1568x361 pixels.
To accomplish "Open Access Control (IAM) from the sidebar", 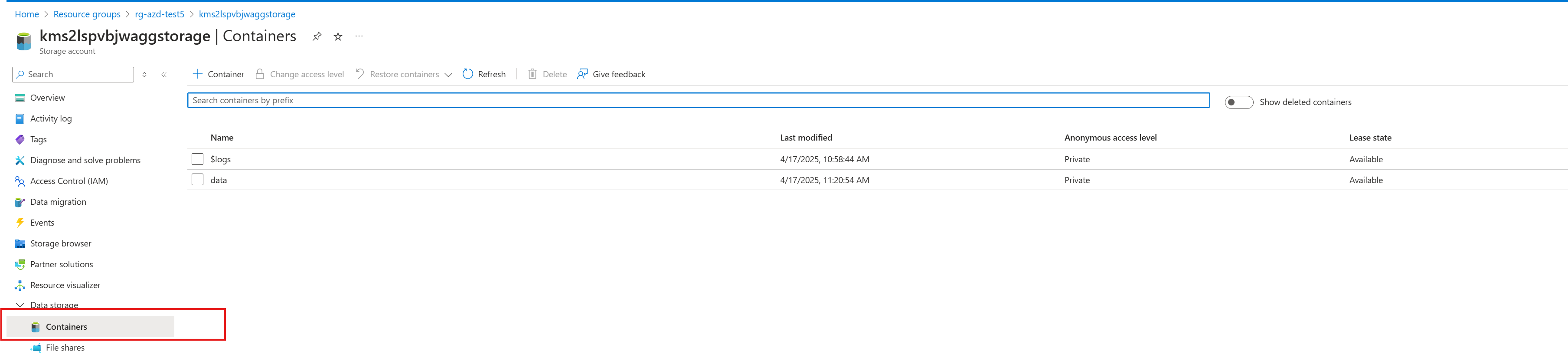I will pyautogui.click(x=69, y=181).
